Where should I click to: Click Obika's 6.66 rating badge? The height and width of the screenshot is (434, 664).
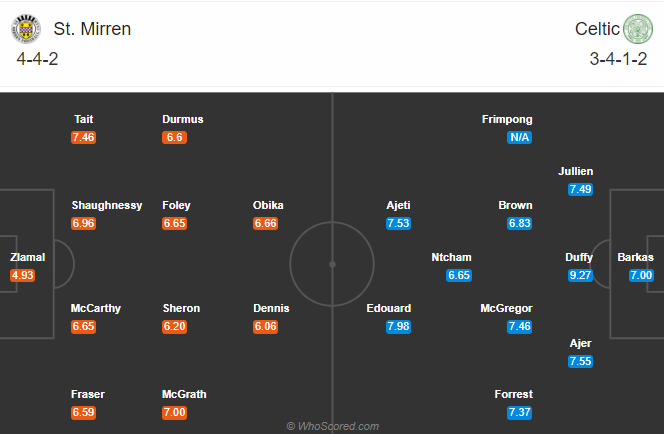click(x=266, y=223)
